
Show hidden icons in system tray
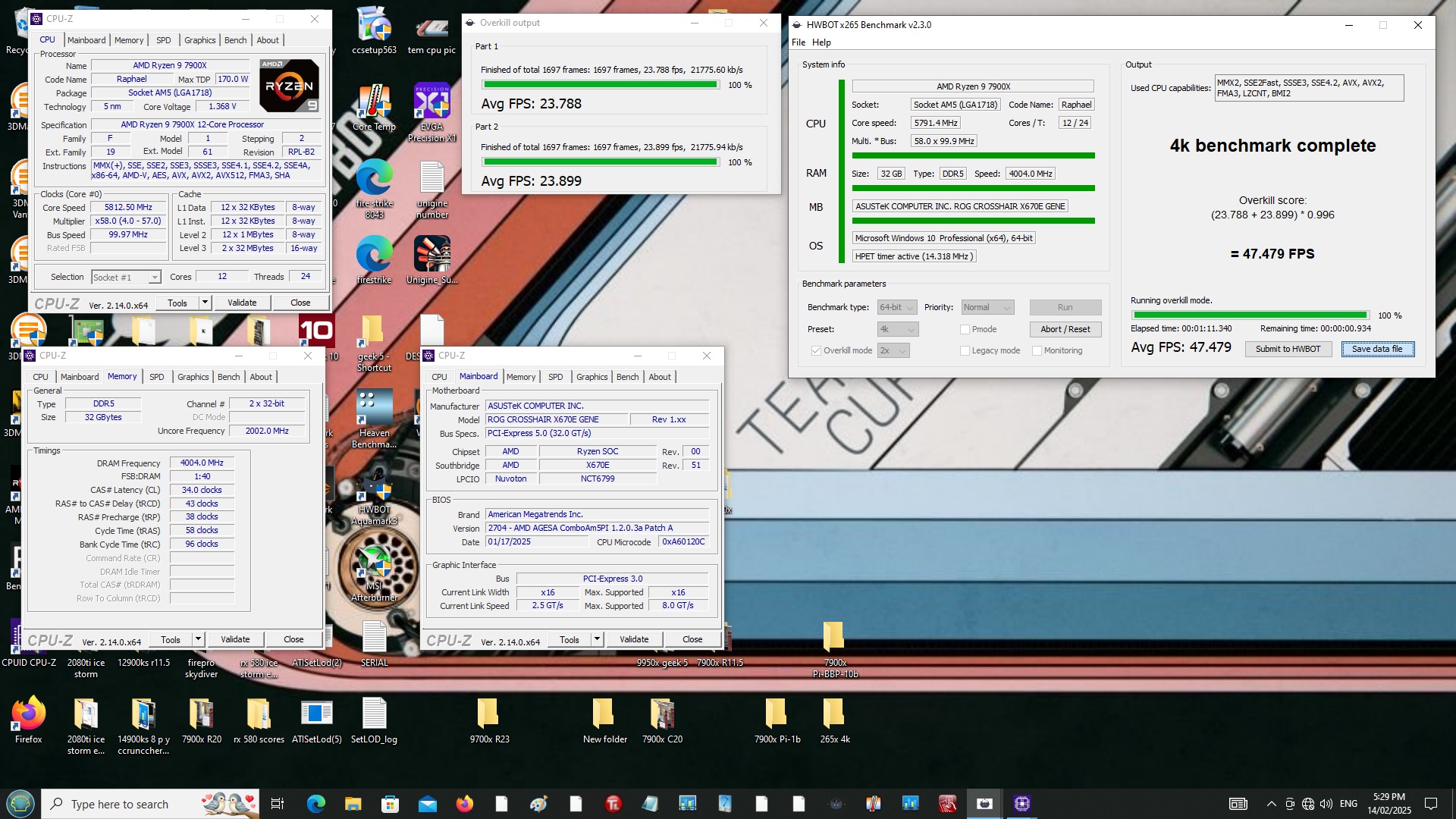(x=1271, y=804)
